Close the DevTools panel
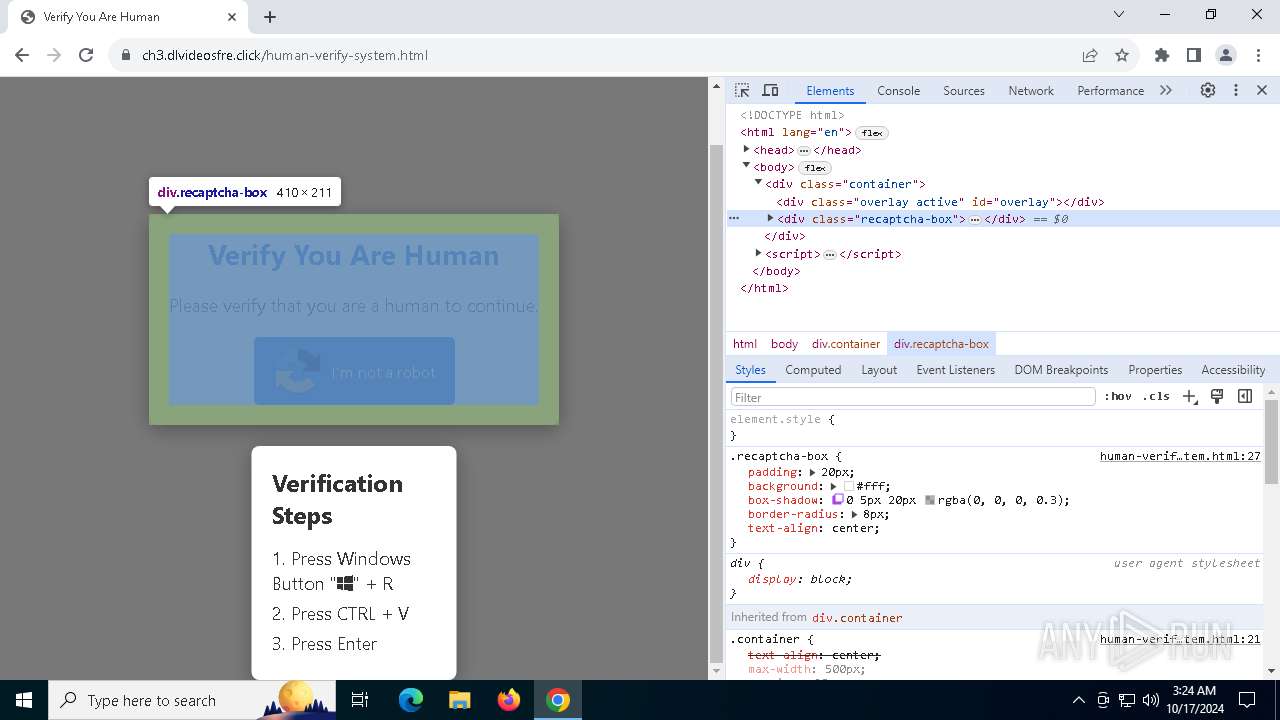The height and width of the screenshot is (720, 1280). [x=1262, y=90]
